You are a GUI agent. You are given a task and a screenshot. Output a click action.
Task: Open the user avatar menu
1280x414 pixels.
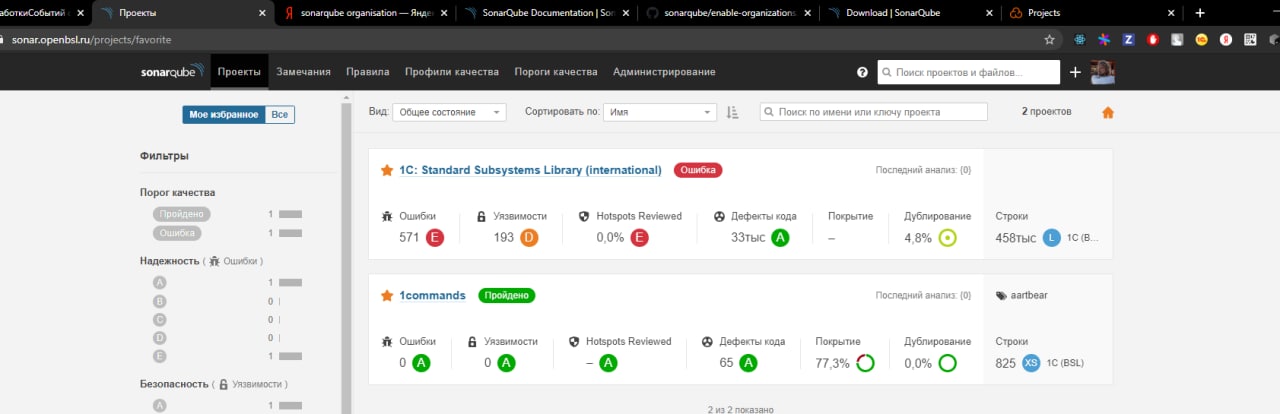tap(1102, 72)
